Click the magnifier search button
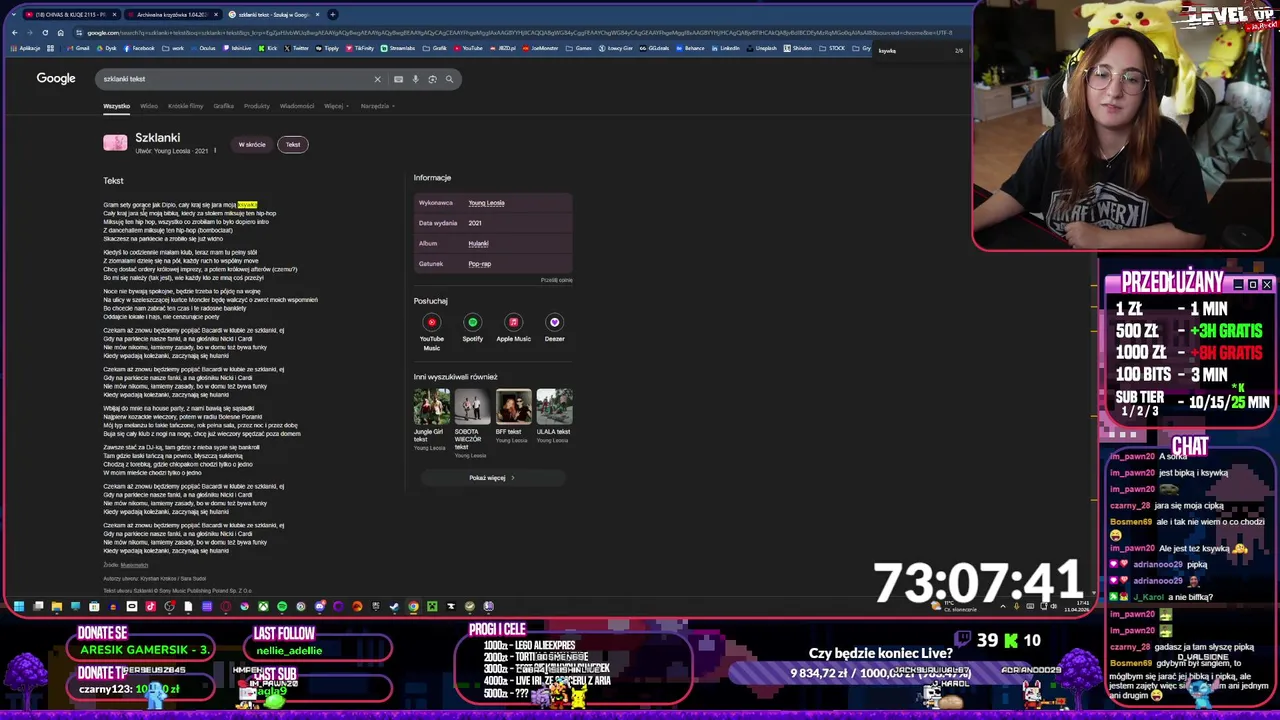 [449, 79]
